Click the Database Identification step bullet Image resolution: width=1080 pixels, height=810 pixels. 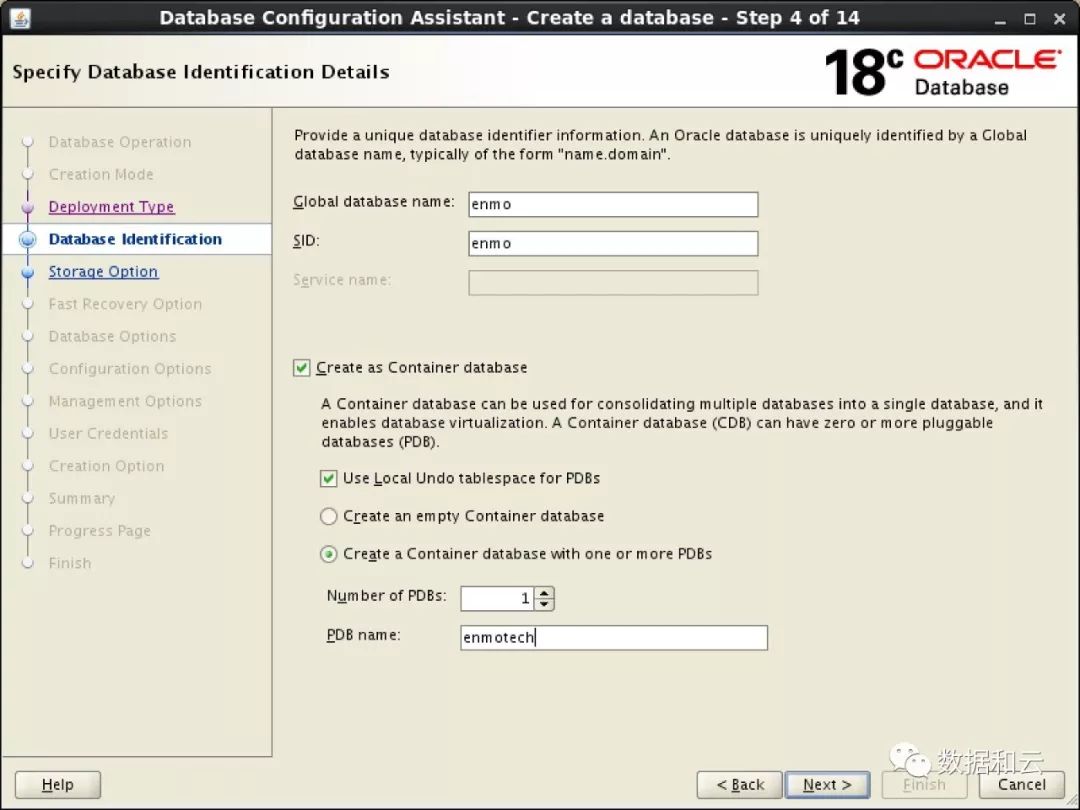[x=28, y=240]
